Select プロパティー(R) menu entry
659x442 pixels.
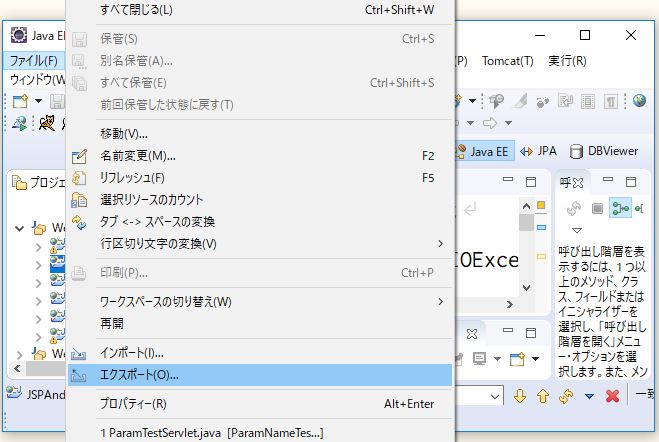pos(260,404)
